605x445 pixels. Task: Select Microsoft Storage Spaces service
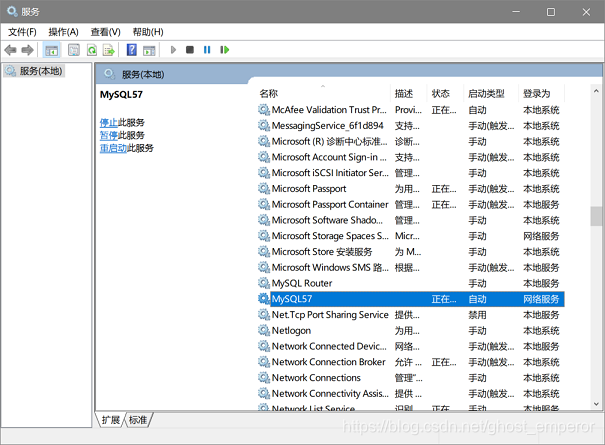(410, 236)
